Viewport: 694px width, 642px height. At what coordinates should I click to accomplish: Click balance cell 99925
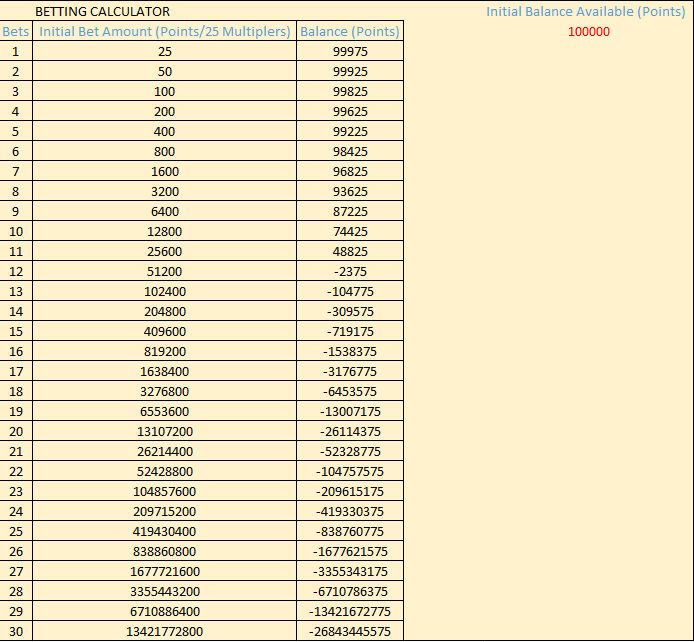(350, 71)
